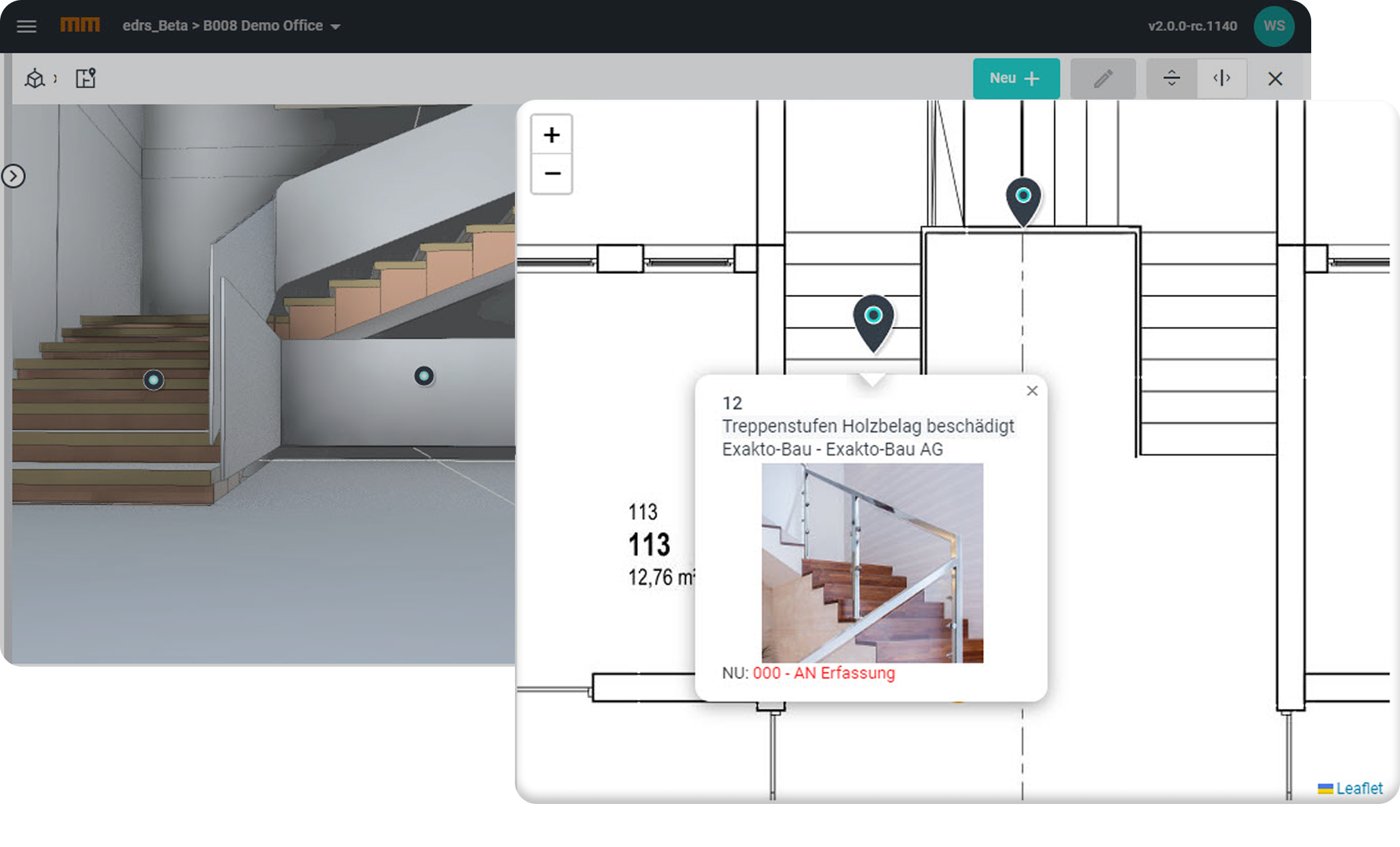Expand the left sidebar chevron
The height and width of the screenshot is (847, 1400).
pyautogui.click(x=14, y=176)
